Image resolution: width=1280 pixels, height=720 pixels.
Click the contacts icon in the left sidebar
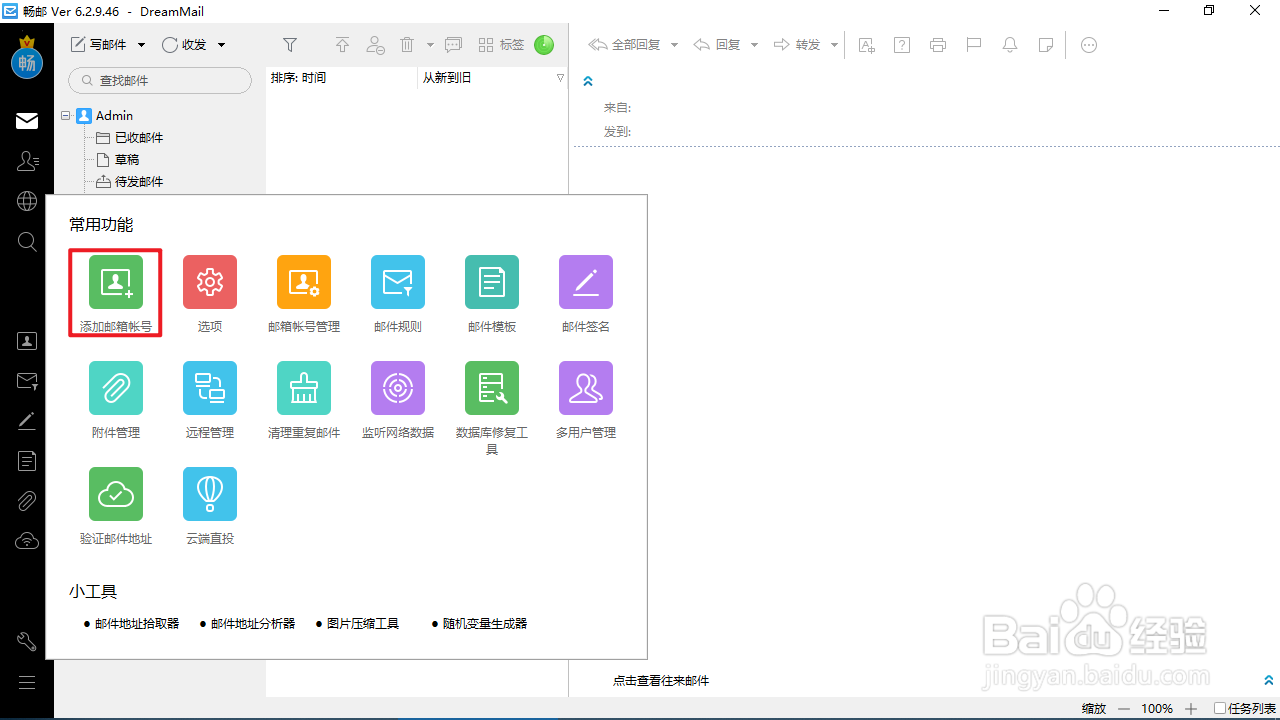(27, 160)
